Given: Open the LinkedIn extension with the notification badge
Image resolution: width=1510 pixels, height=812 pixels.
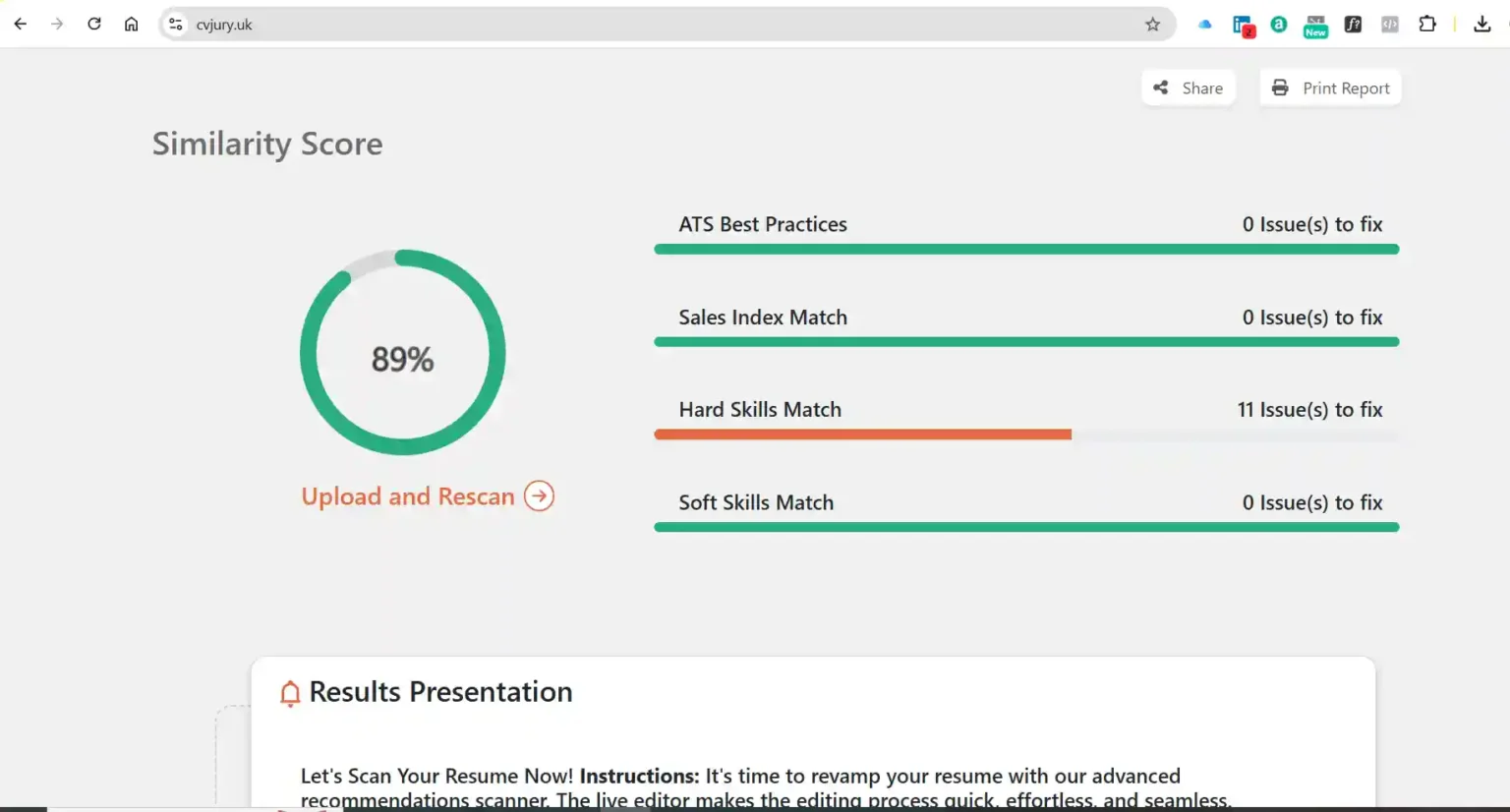Looking at the screenshot, I should pyautogui.click(x=1243, y=25).
